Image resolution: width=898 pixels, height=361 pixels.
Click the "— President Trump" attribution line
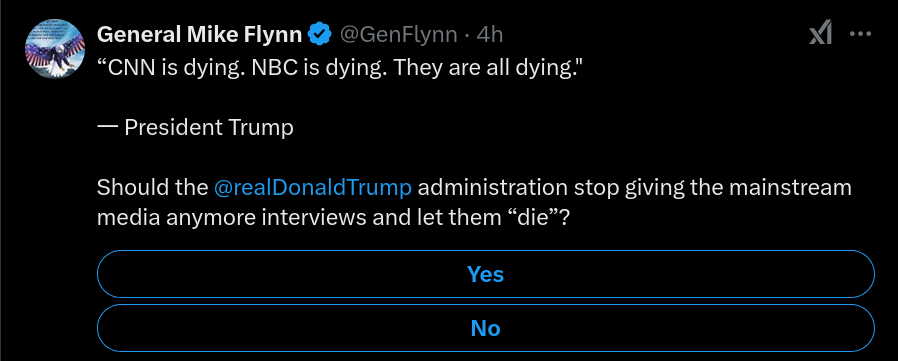(195, 127)
